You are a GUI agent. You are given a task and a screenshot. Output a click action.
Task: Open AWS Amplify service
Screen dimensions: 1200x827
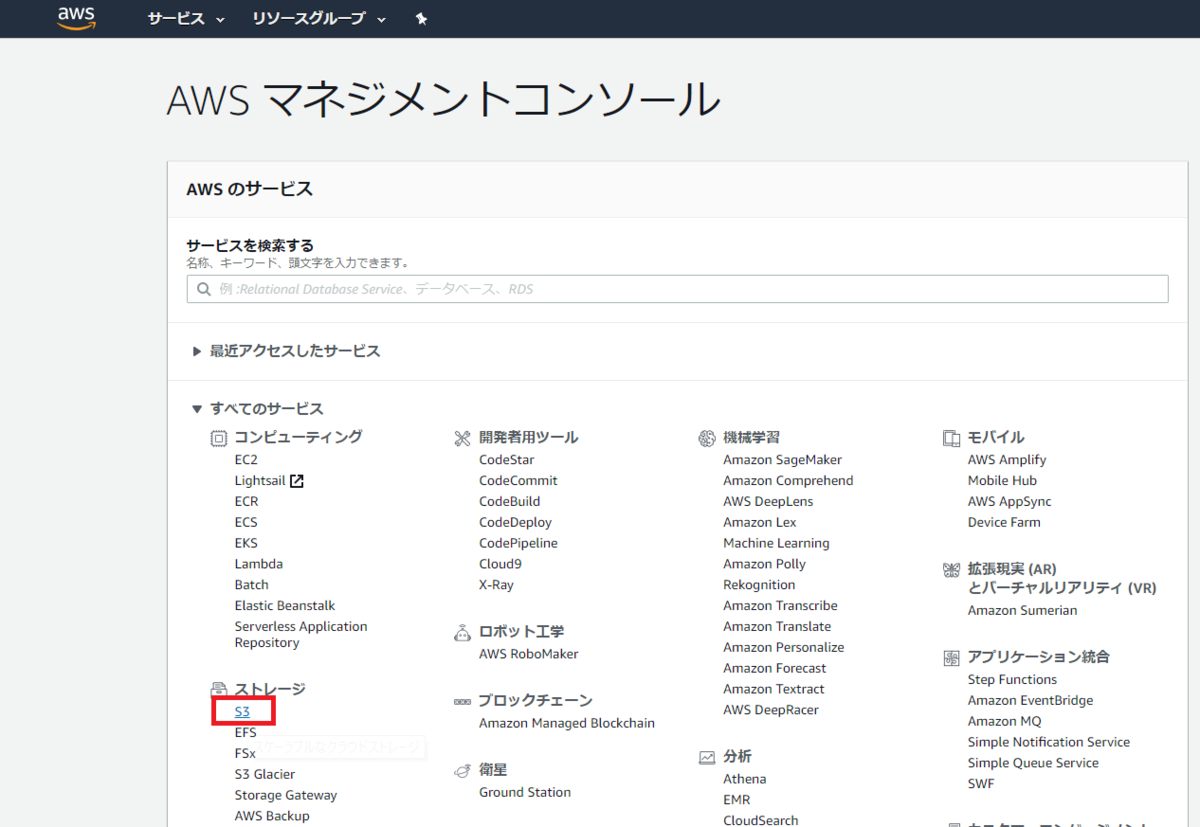(1007, 460)
